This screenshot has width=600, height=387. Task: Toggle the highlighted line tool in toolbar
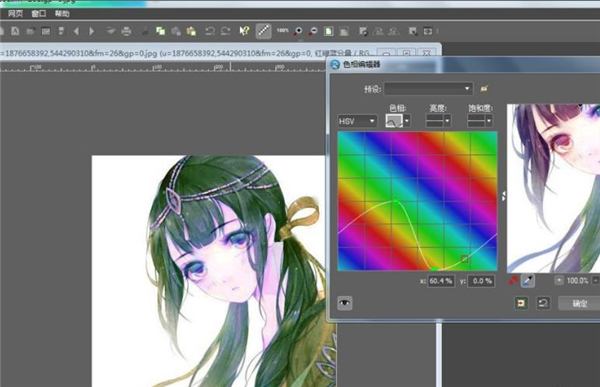point(263,31)
